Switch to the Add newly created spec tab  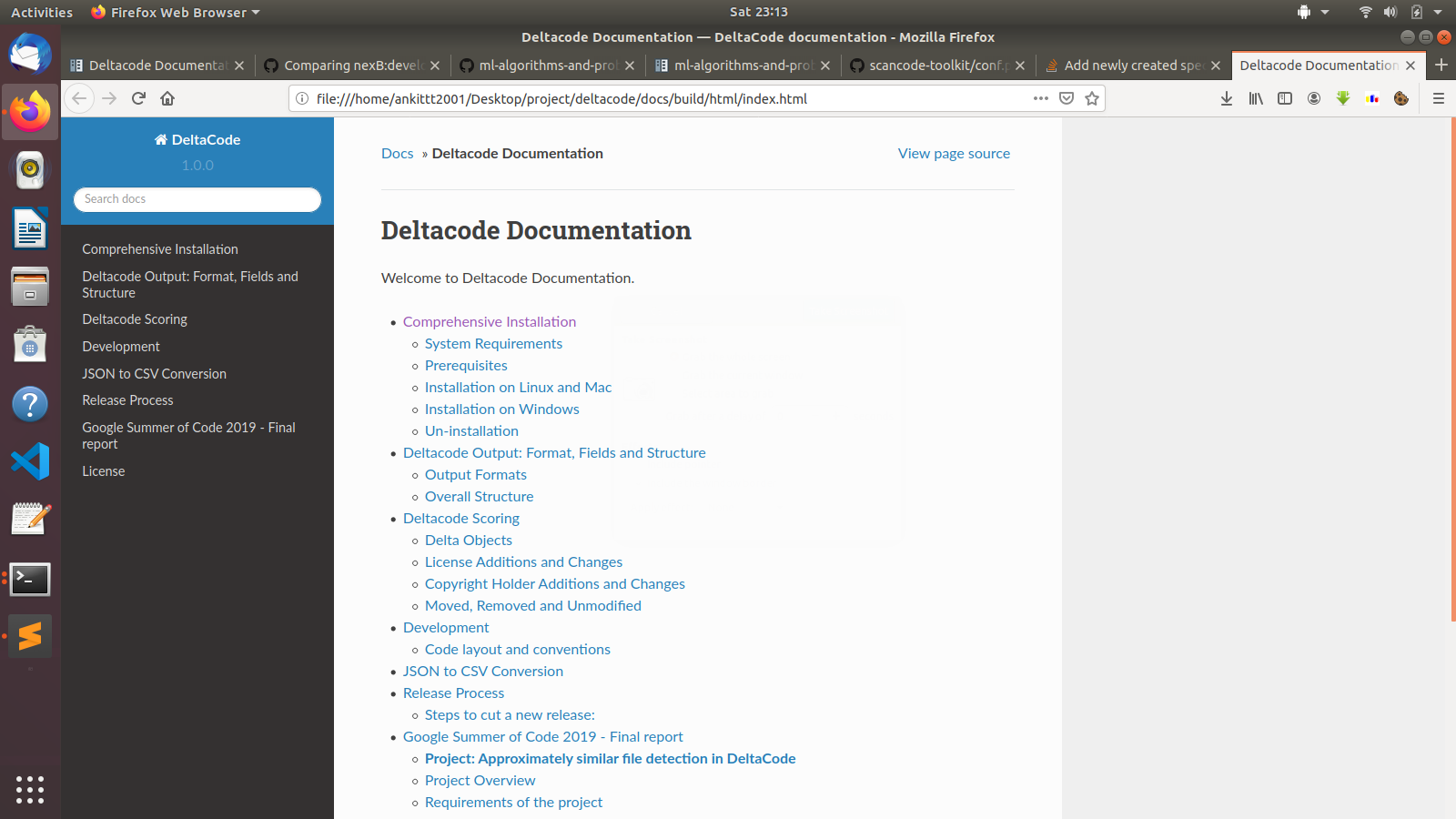1132,66
